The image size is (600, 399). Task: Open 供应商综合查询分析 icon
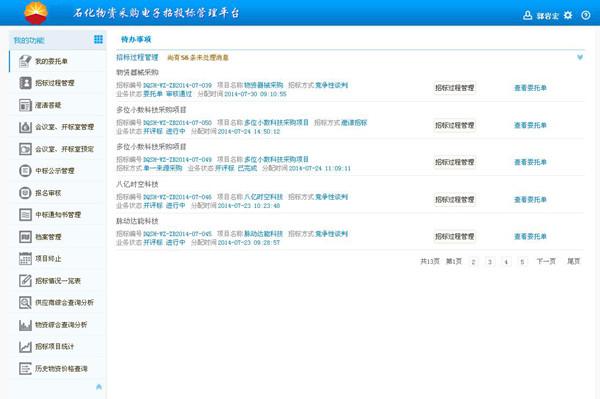pos(25,303)
